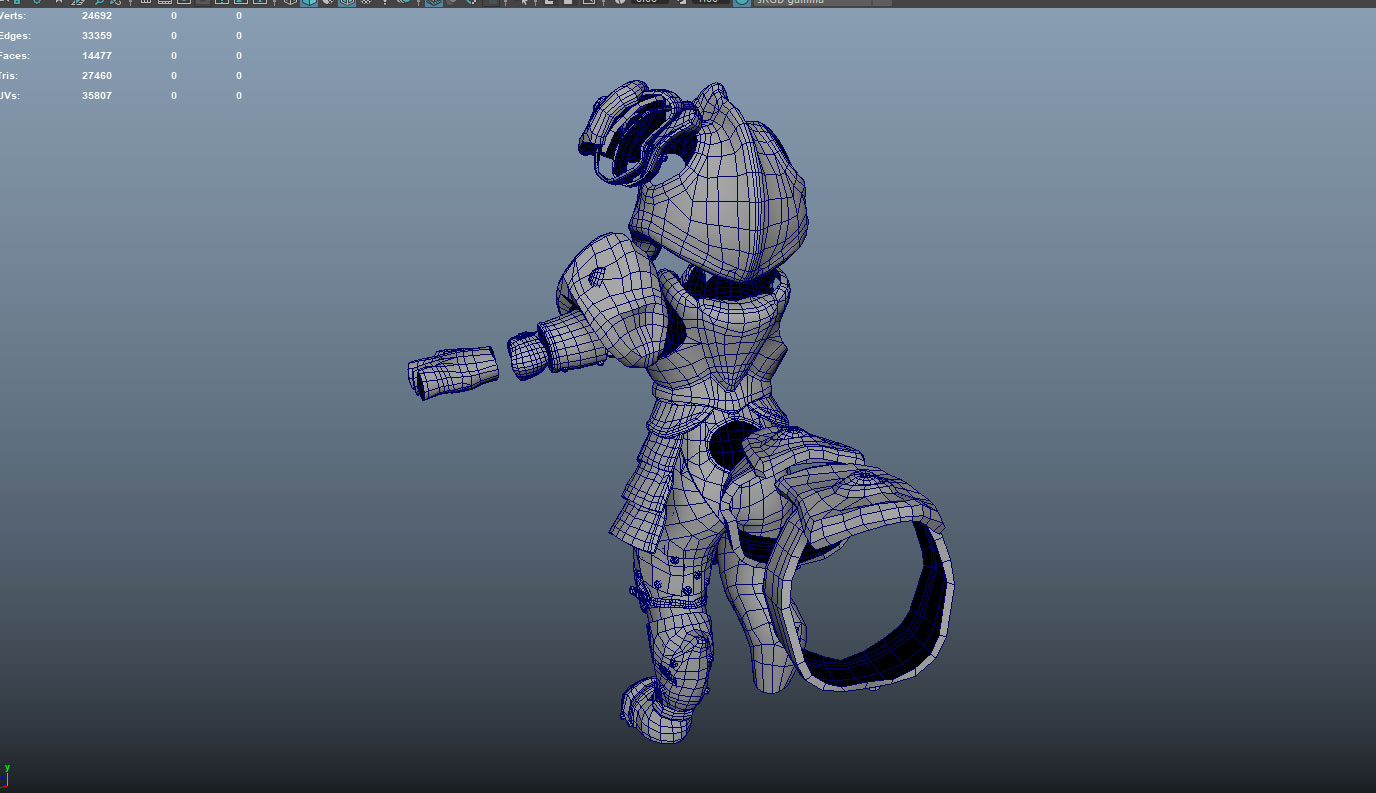Click the Tris label in the poly count HUD
The width and height of the screenshot is (1376, 793).
(9, 76)
